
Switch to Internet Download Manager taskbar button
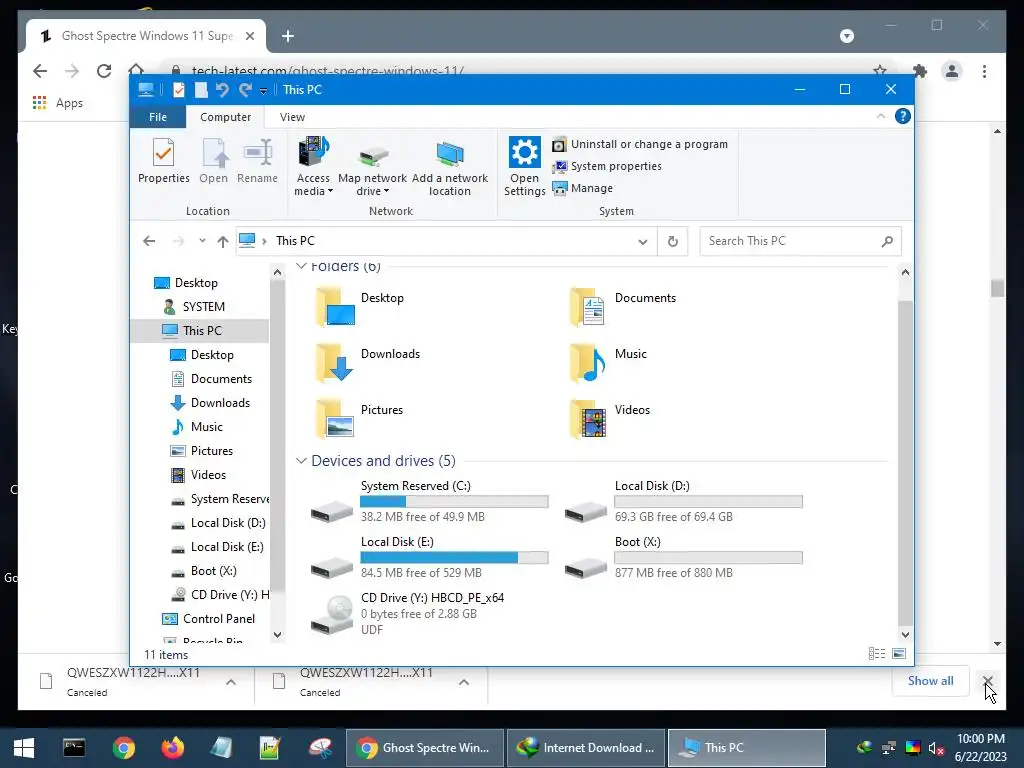586,748
